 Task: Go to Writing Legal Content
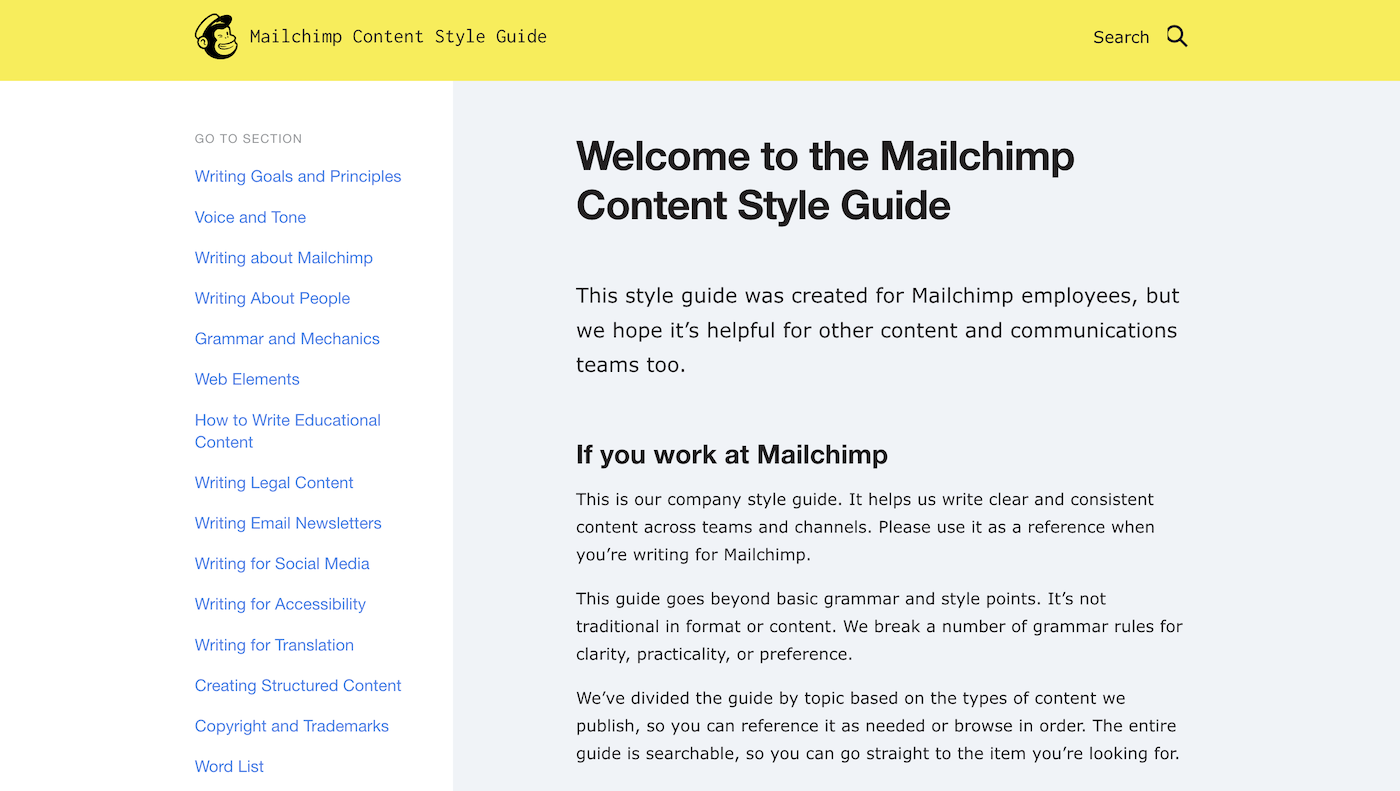tap(274, 483)
